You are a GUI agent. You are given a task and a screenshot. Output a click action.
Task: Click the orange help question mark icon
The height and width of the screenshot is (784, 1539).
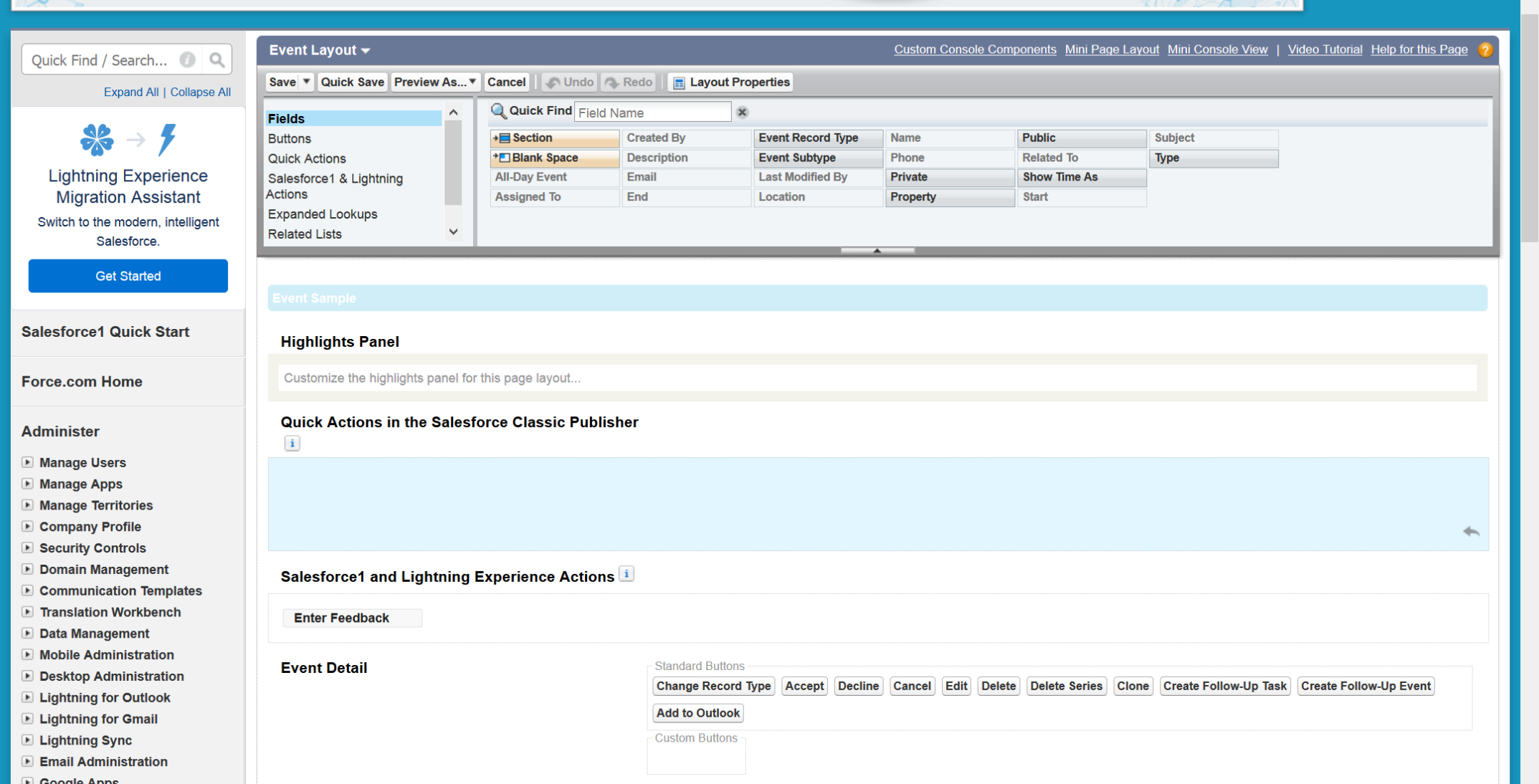1485,50
